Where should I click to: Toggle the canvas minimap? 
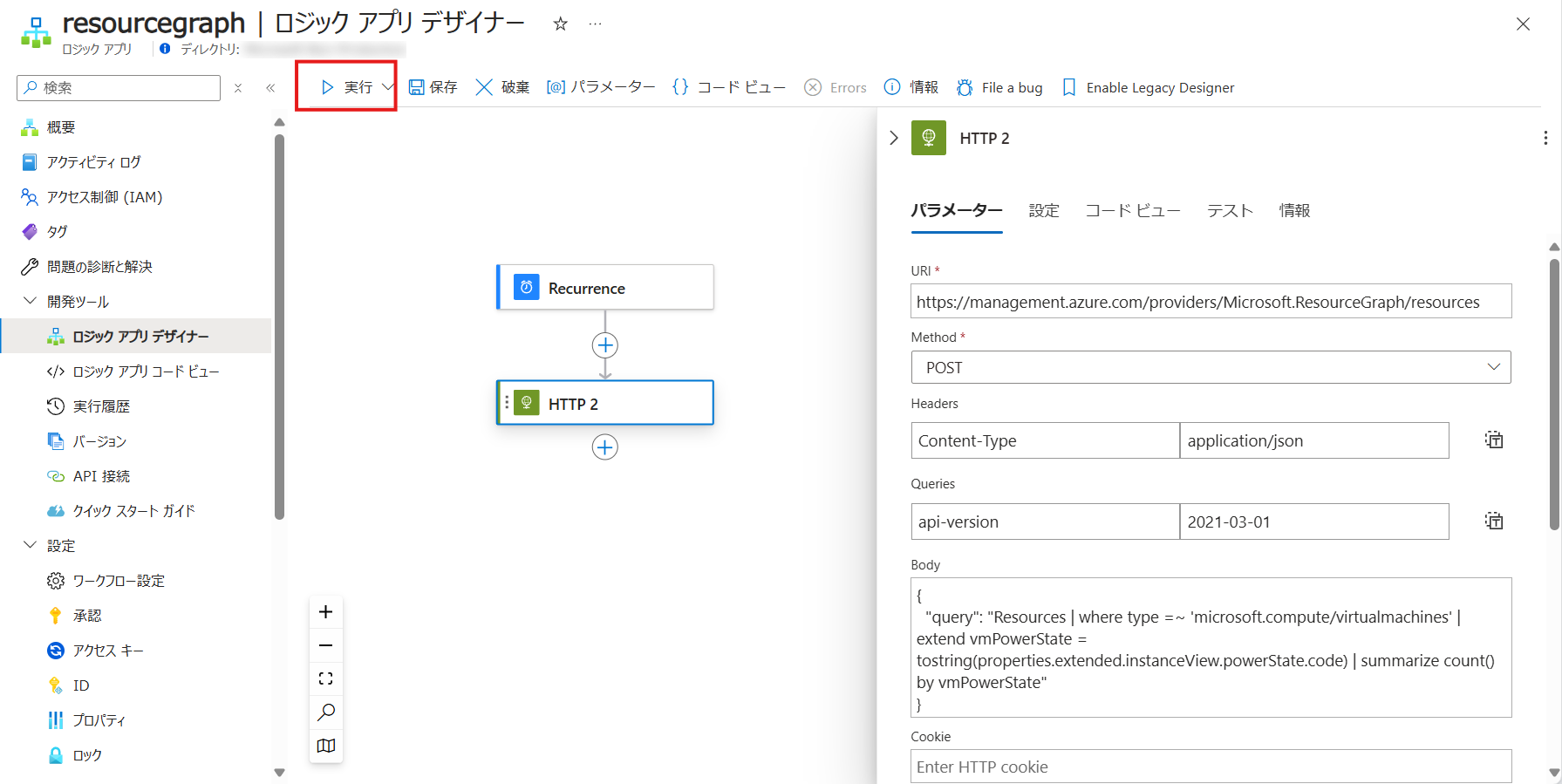click(326, 746)
